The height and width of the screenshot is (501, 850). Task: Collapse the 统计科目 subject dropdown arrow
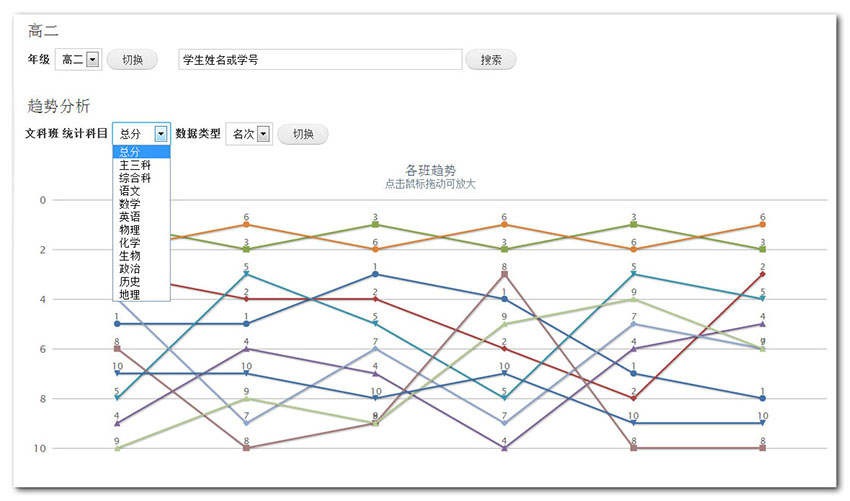coord(160,133)
